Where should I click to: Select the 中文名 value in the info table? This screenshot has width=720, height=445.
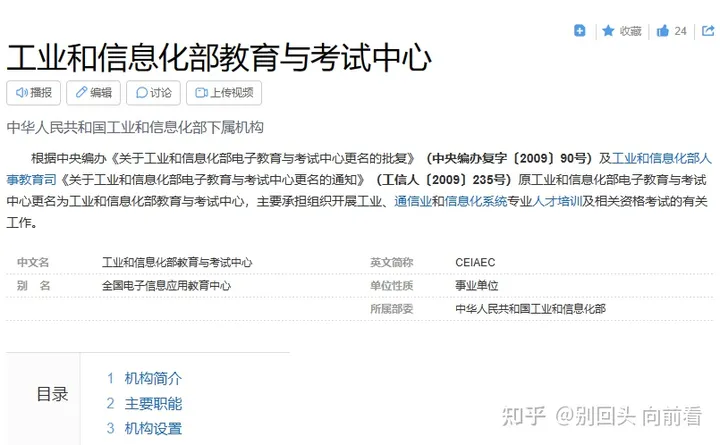(x=177, y=262)
